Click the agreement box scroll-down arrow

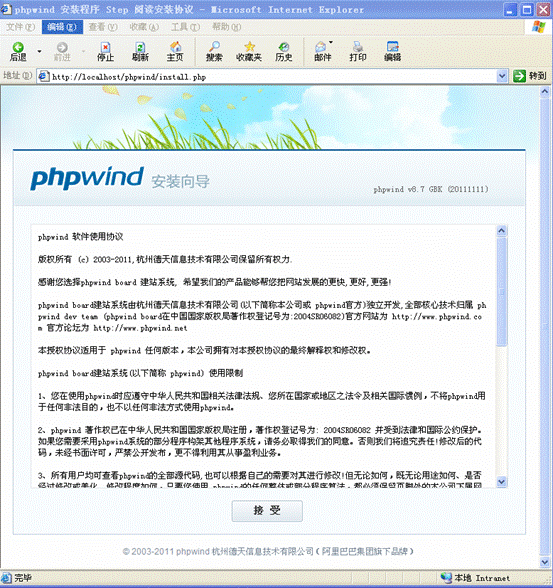coord(502,482)
